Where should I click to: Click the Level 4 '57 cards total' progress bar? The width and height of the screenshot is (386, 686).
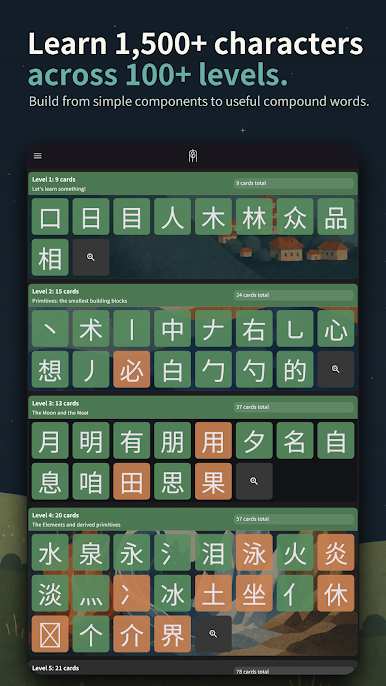tap(294, 519)
